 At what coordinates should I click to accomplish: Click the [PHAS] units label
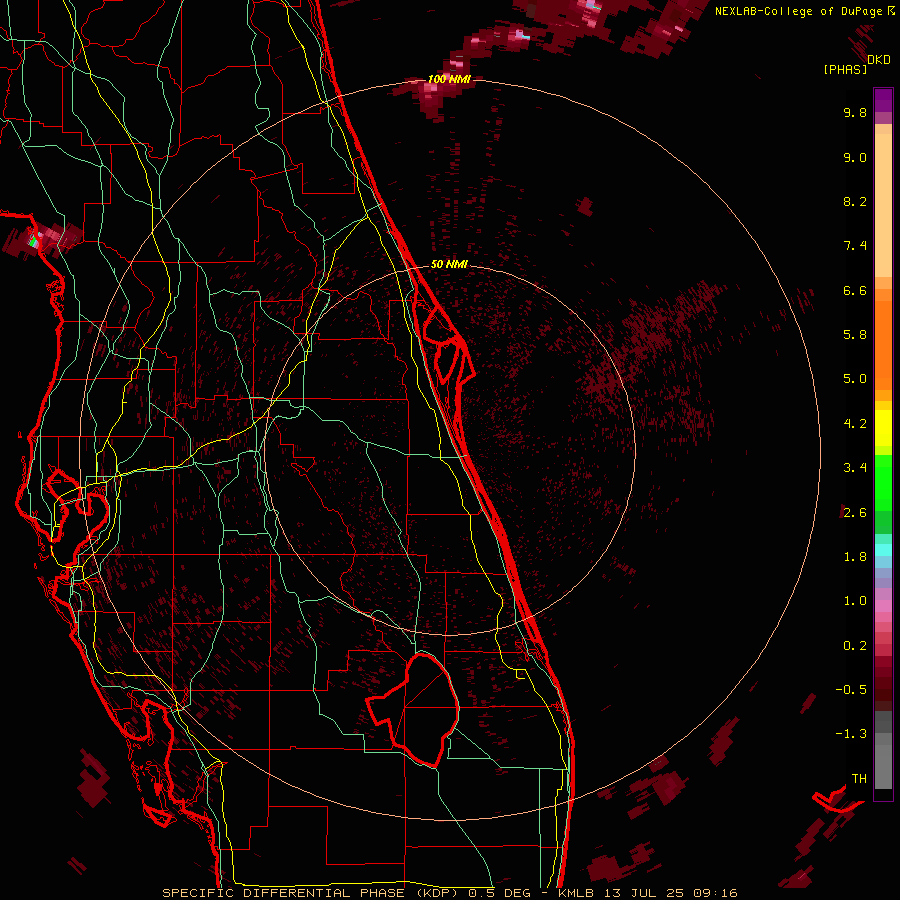845,69
